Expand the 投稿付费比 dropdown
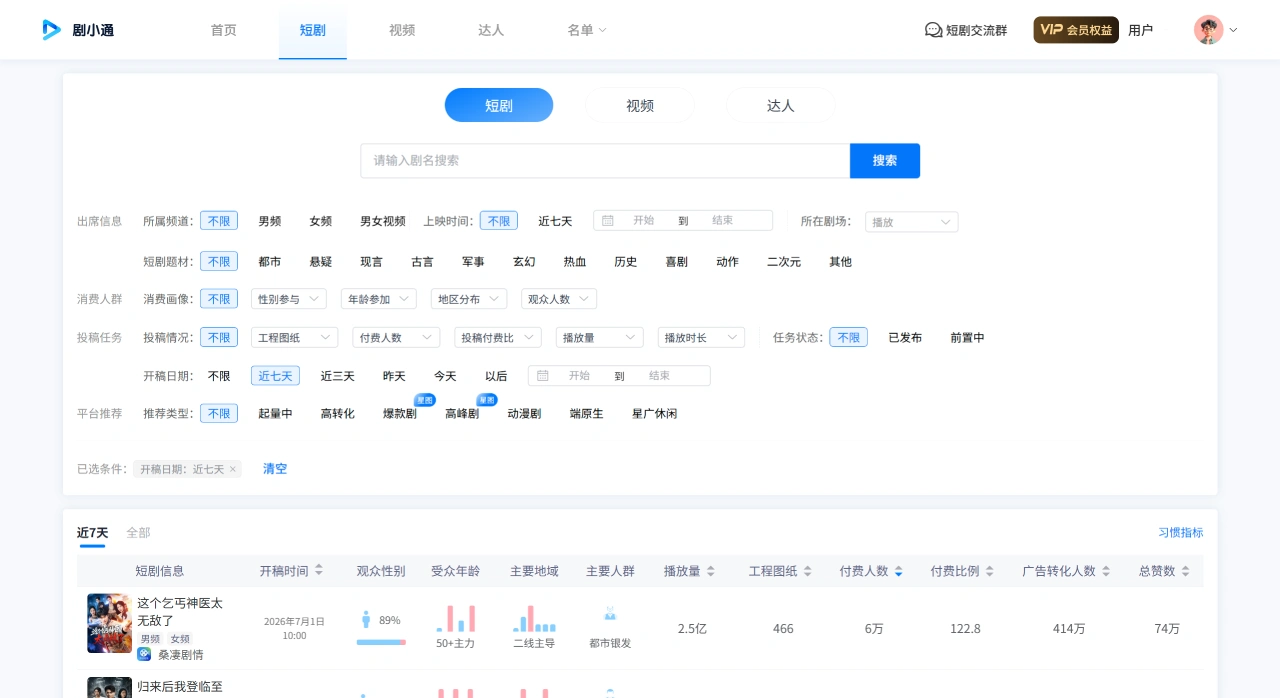The image size is (1280, 698). click(498, 338)
